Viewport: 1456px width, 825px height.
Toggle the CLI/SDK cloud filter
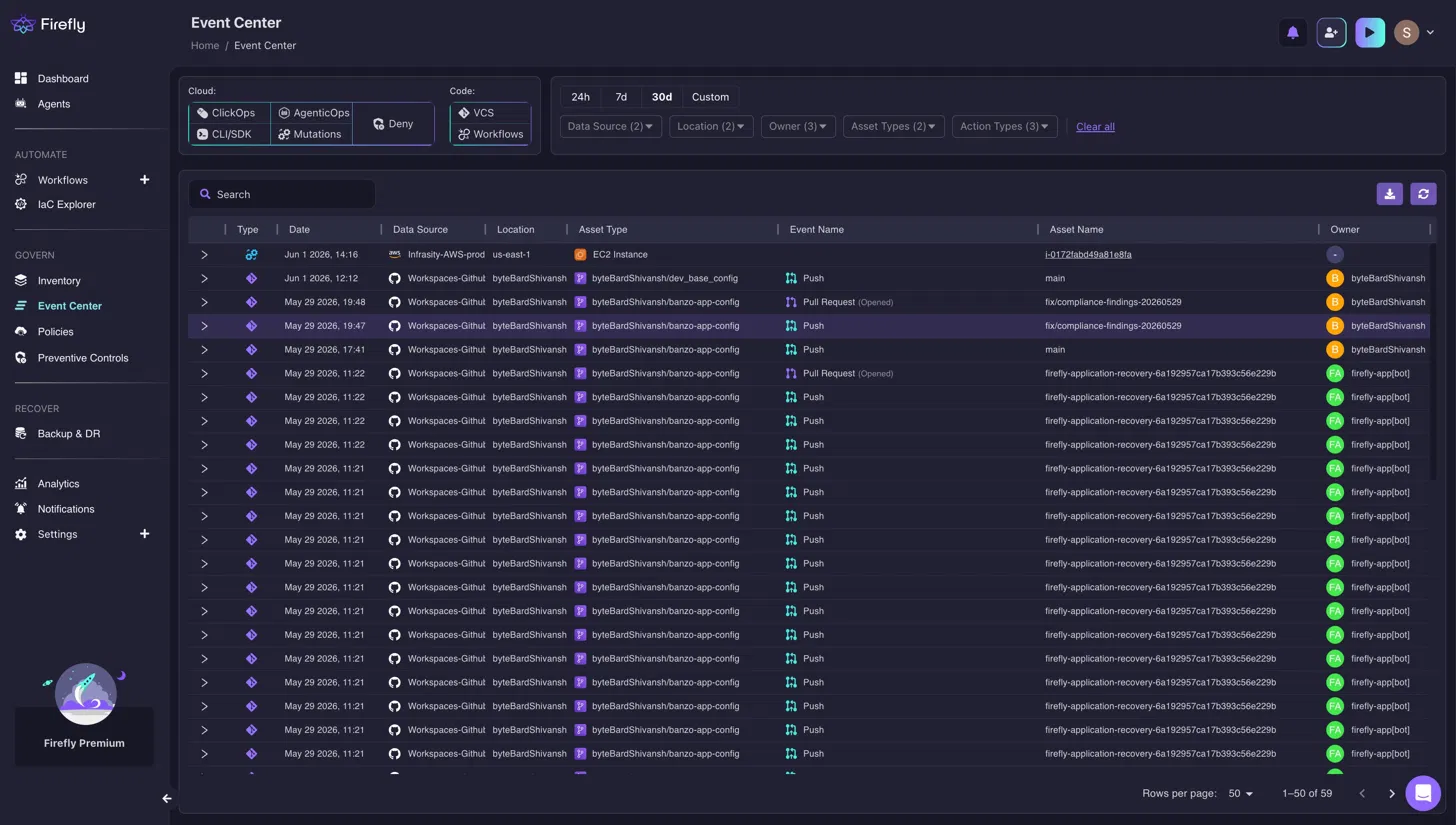coord(229,134)
